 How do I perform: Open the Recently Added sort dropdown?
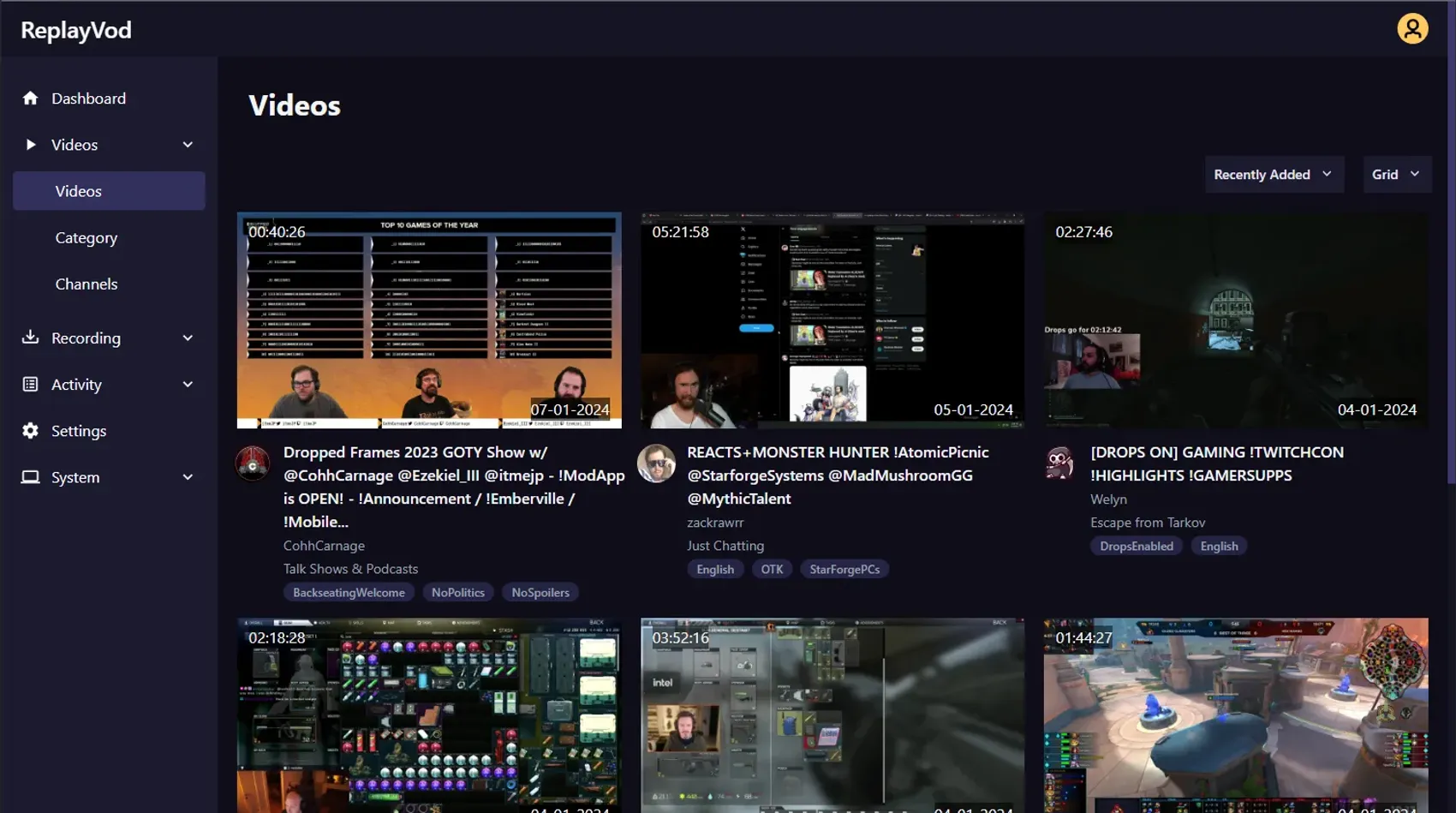point(1274,175)
